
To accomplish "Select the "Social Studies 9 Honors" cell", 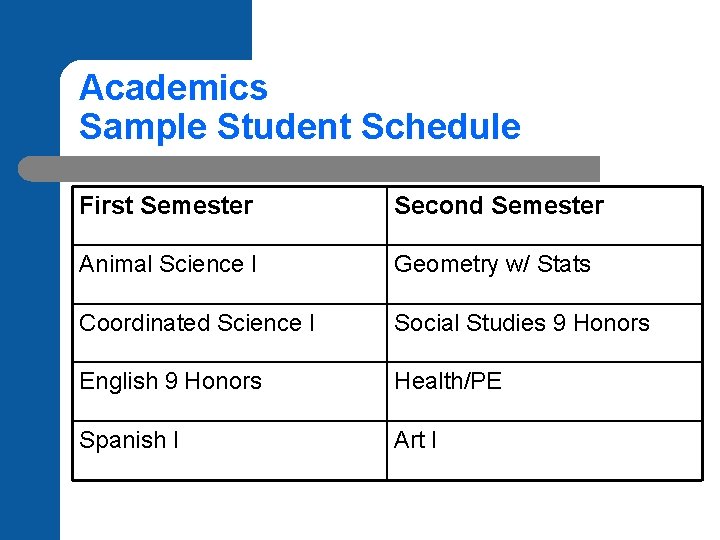I will point(521,323).
